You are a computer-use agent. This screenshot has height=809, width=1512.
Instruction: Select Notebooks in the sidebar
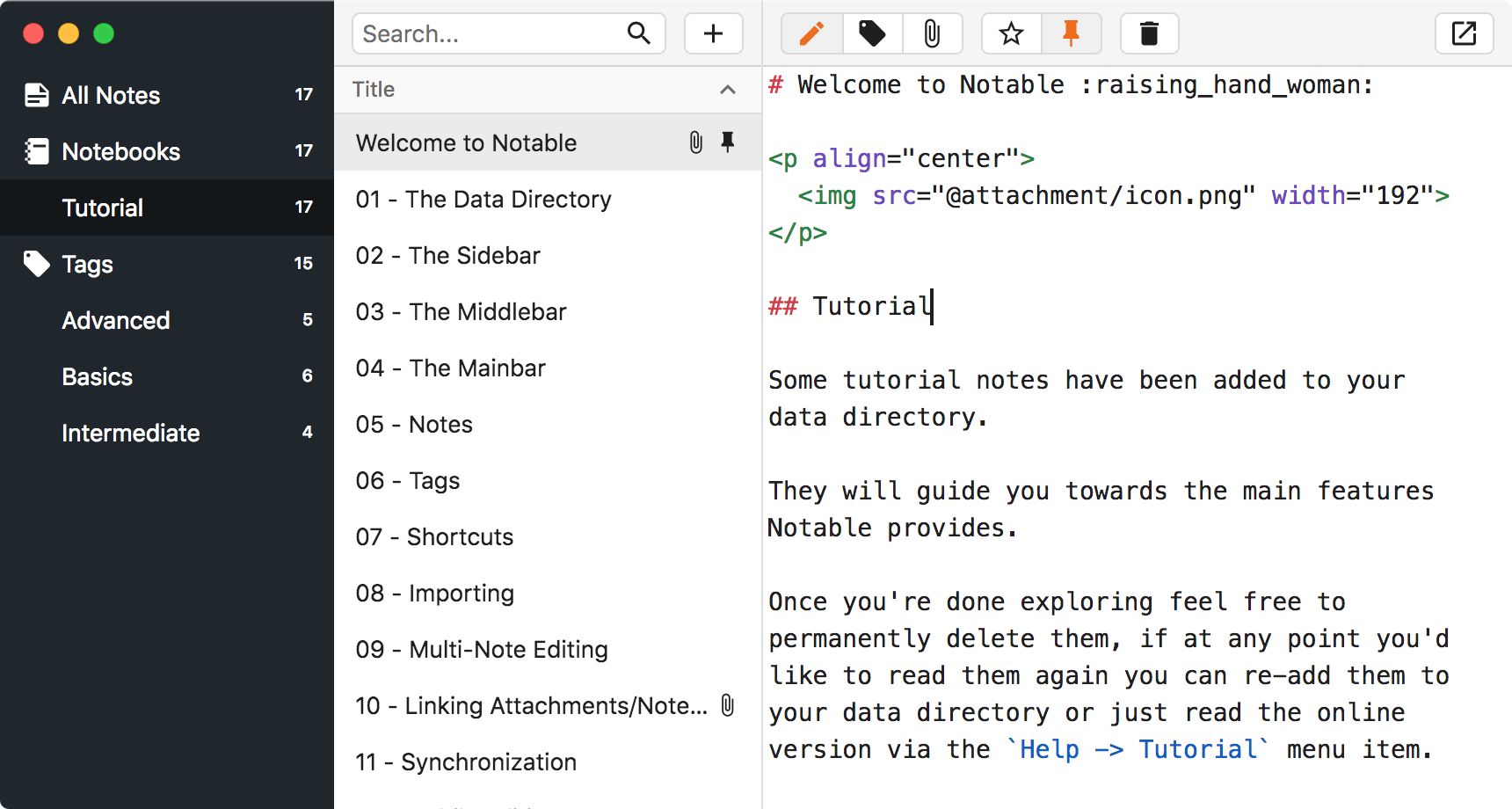pos(167,151)
